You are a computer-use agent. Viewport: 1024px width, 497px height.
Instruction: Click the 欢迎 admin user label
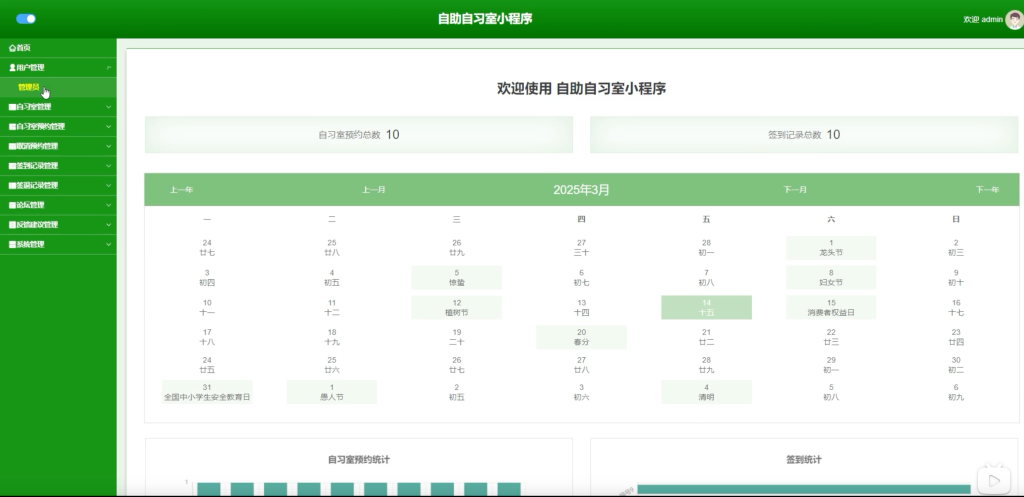pyautogui.click(x=983, y=20)
